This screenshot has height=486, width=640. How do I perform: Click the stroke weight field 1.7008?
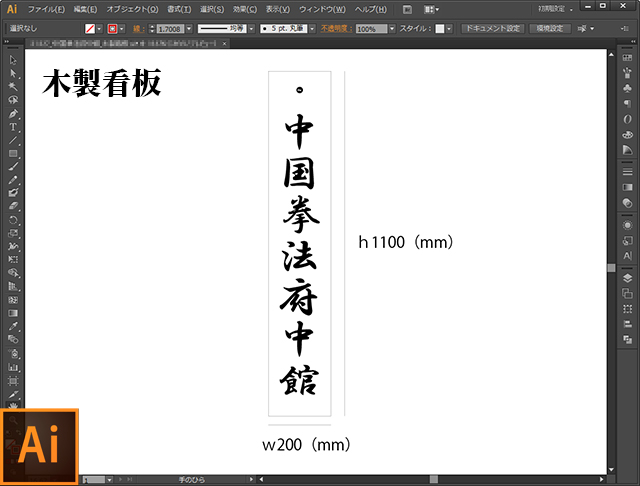click(170, 29)
